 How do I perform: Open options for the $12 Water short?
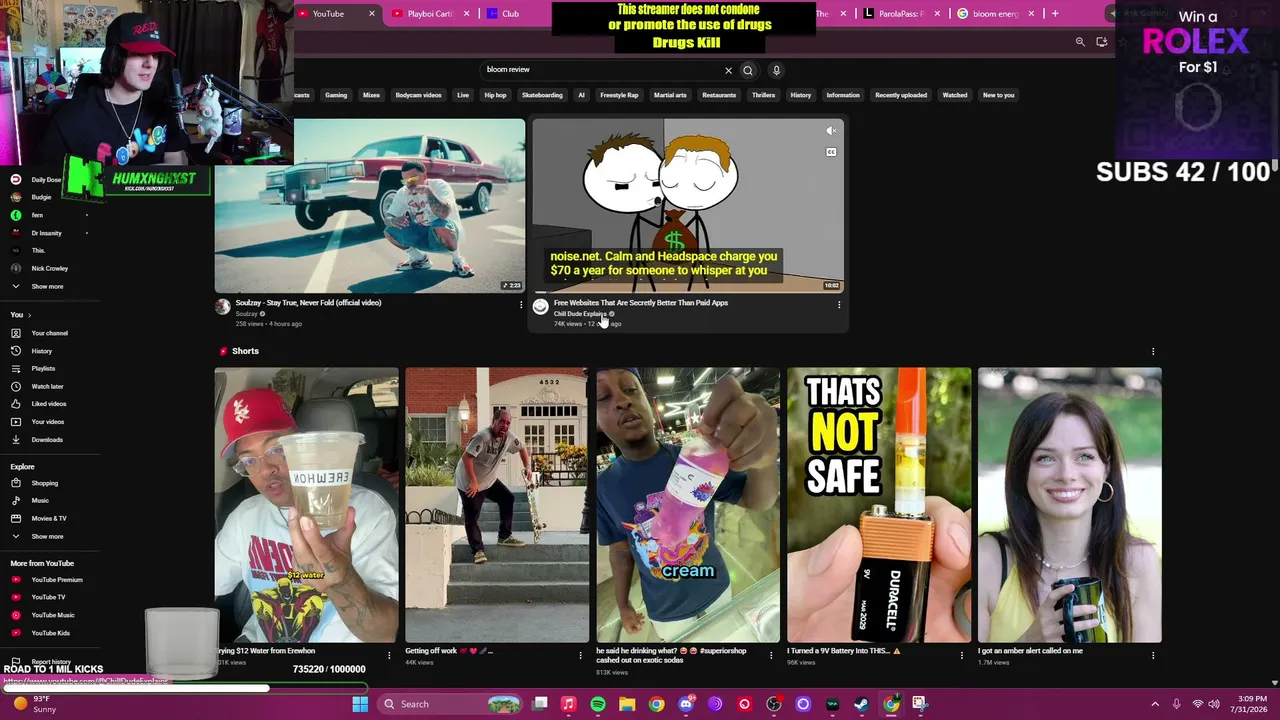click(390, 656)
